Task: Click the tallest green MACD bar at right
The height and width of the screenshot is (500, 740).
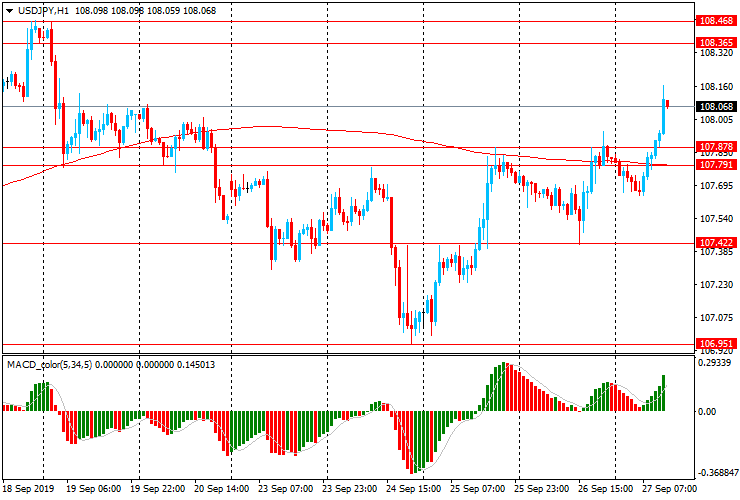Action: tap(664, 393)
